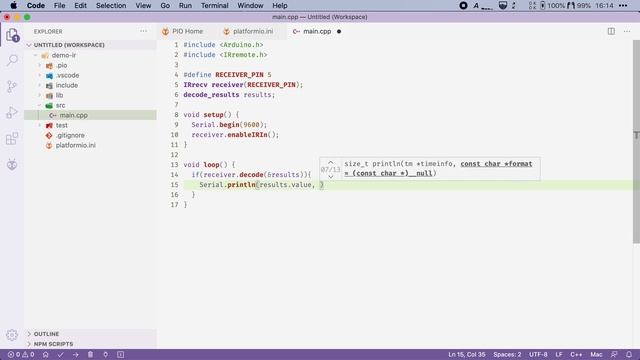Open the Help menu

click(280, 6)
